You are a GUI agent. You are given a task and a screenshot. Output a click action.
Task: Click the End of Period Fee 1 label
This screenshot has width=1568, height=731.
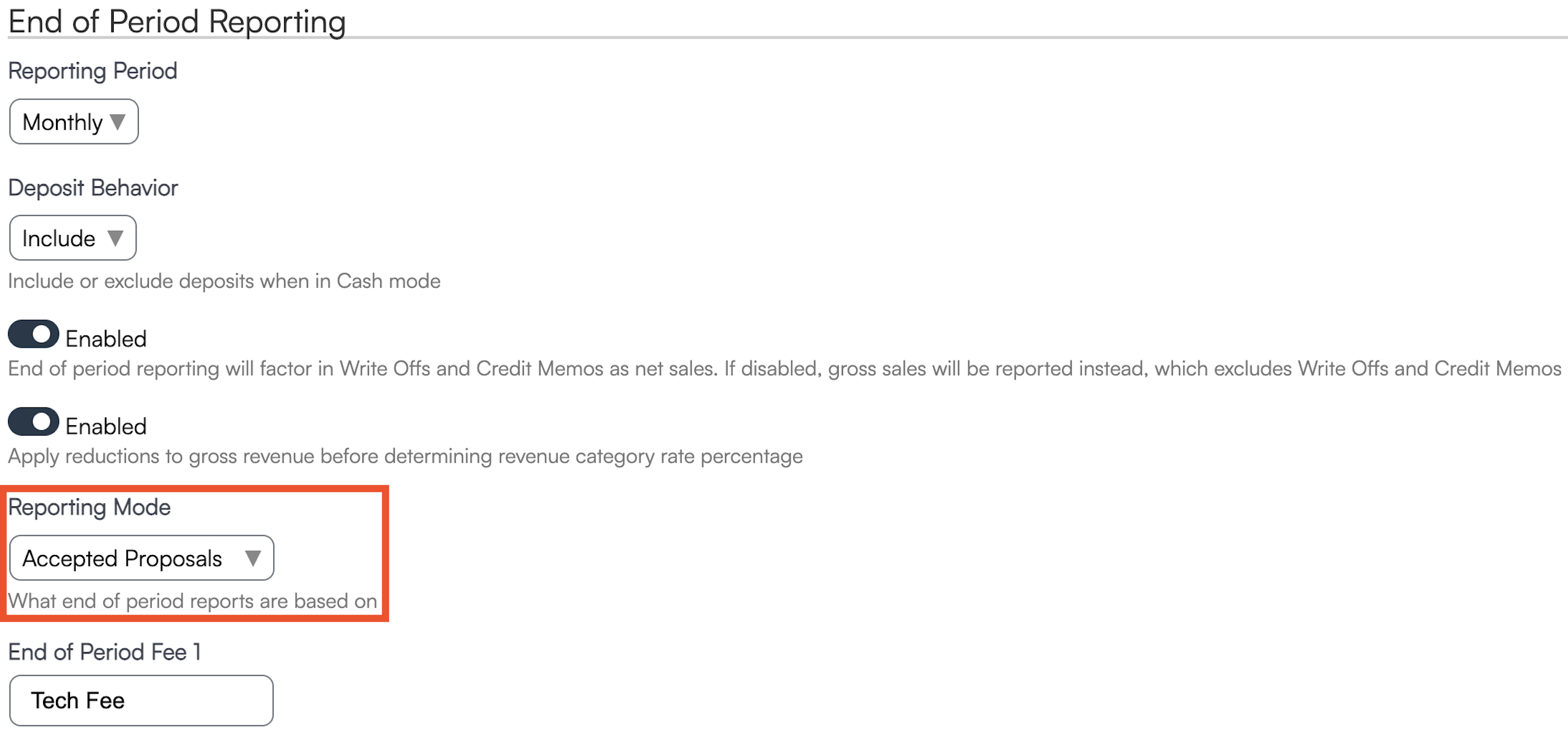click(105, 652)
